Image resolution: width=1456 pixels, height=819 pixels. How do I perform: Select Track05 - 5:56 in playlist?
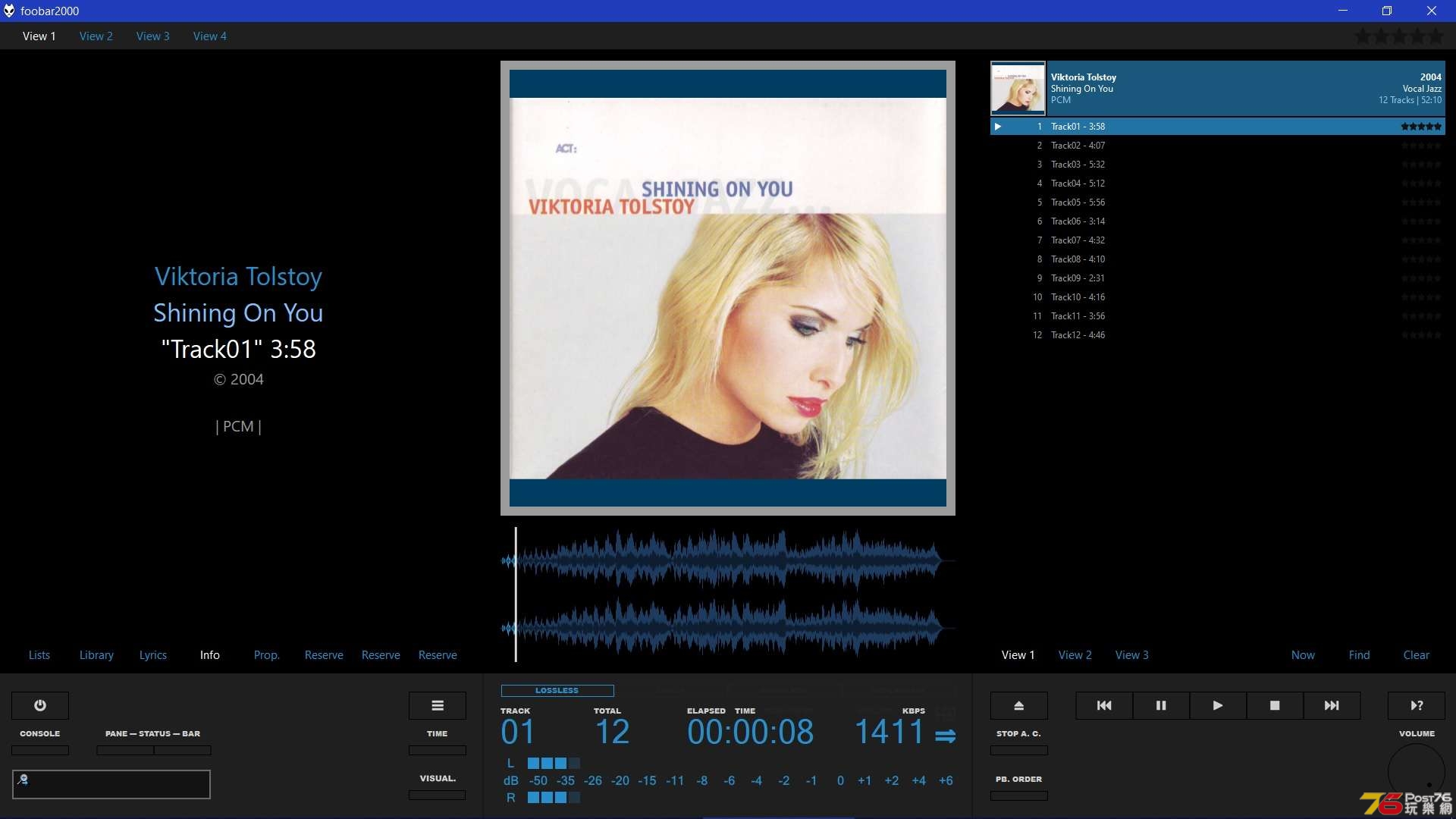point(1218,202)
